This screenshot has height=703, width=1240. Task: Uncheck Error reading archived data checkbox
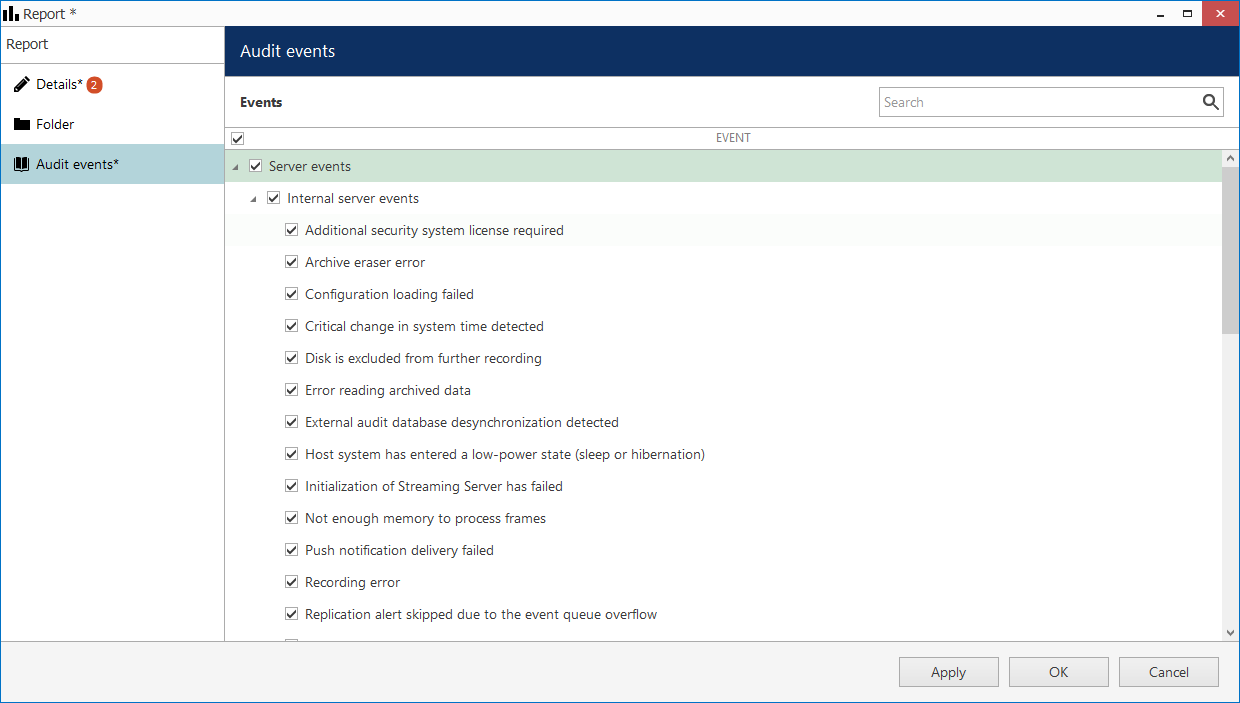[x=291, y=390]
